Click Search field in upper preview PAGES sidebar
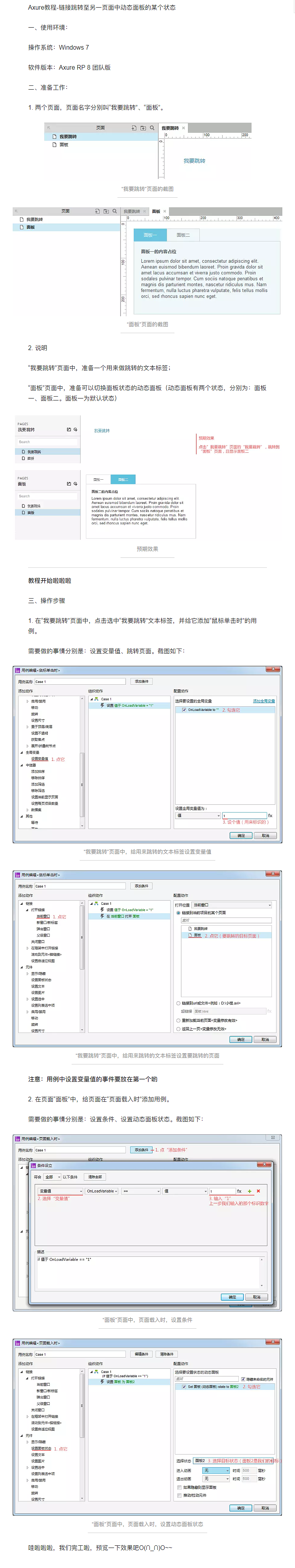Viewport: 295px width, 1568px height. click(x=47, y=442)
